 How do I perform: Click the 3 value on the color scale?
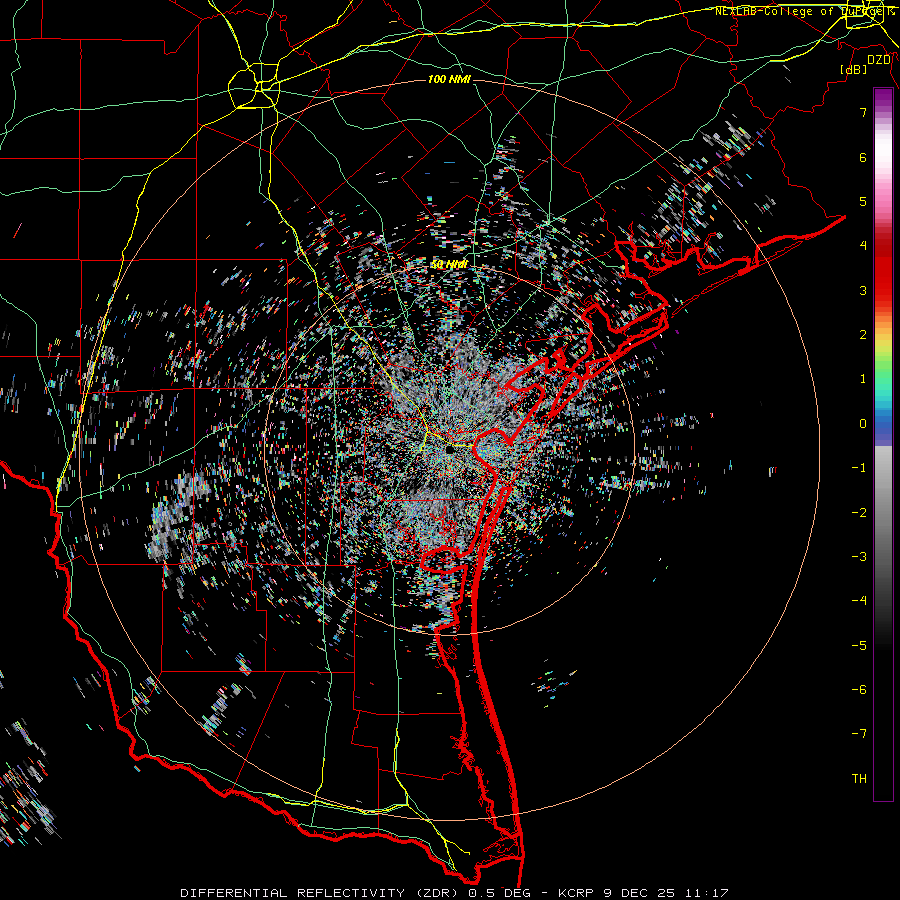click(863, 290)
